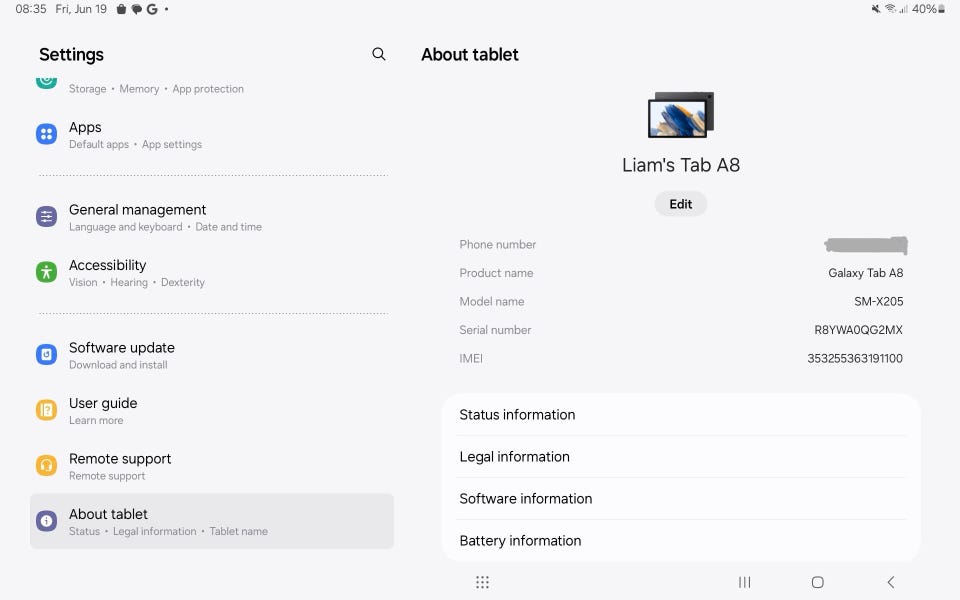Open the app drawer grid icon
Screen dimensions: 960x600
pos(482,582)
